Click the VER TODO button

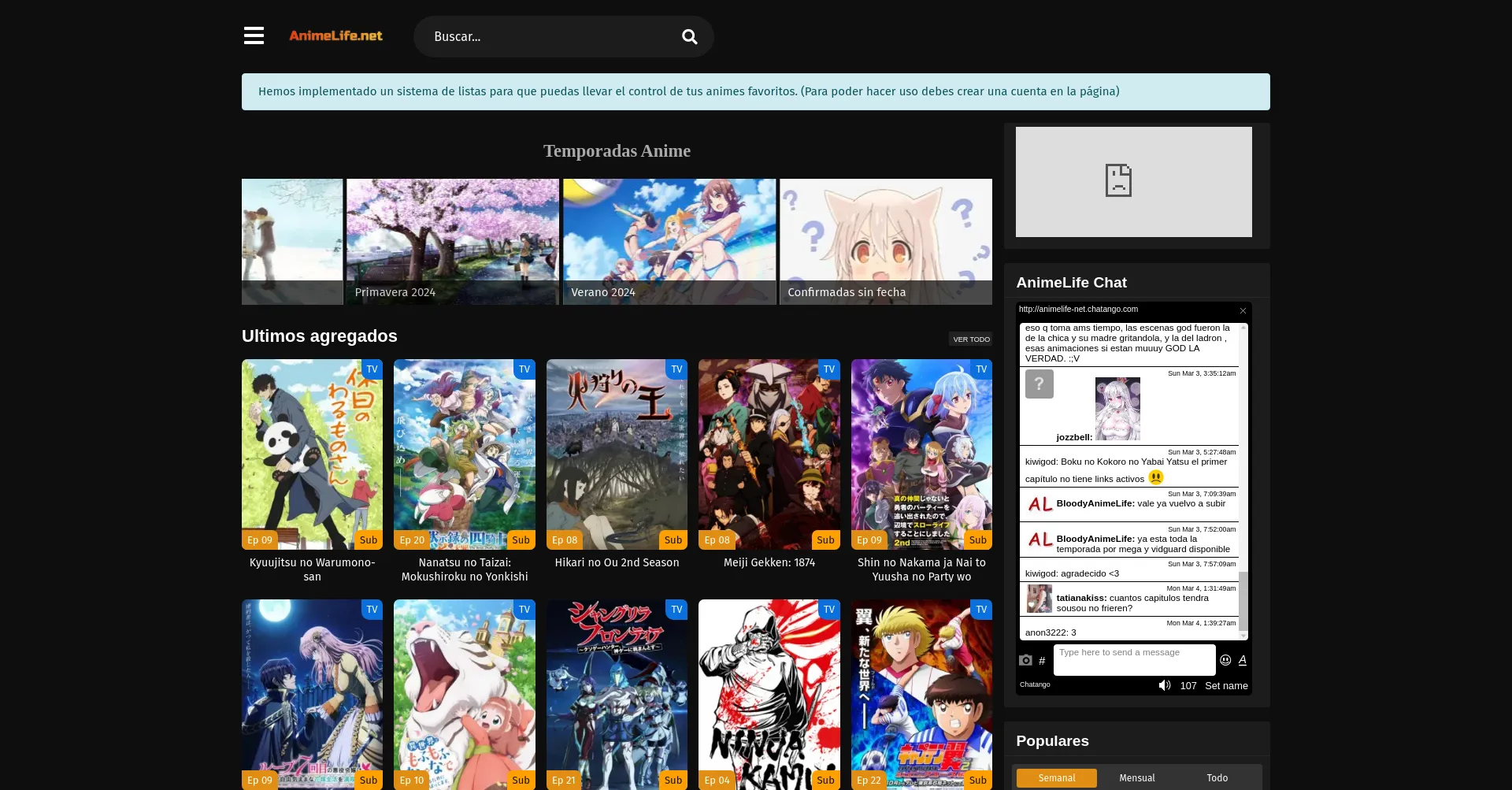coord(971,339)
